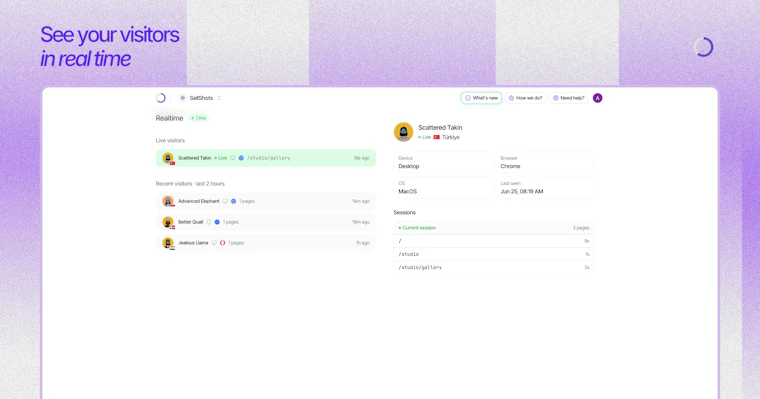Screen dimensions: 760x399
Task: Click Jealous Llama's avatar
Action: pyautogui.click(x=168, y=243)
